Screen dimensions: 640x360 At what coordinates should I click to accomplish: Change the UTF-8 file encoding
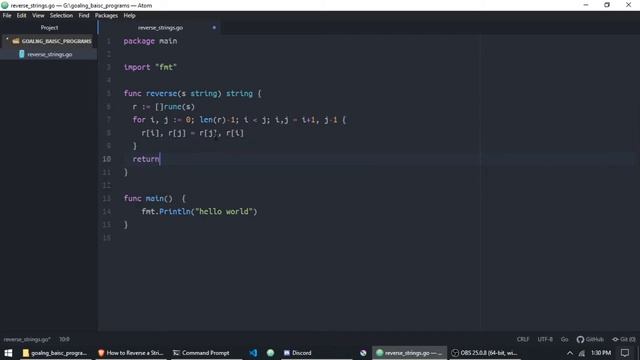(545, 339)
